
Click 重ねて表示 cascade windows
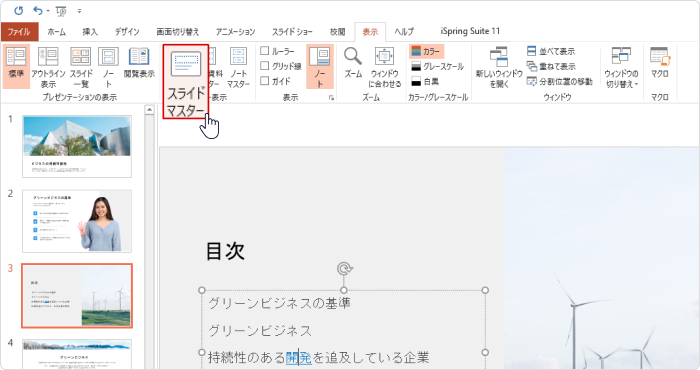[551, 66]
